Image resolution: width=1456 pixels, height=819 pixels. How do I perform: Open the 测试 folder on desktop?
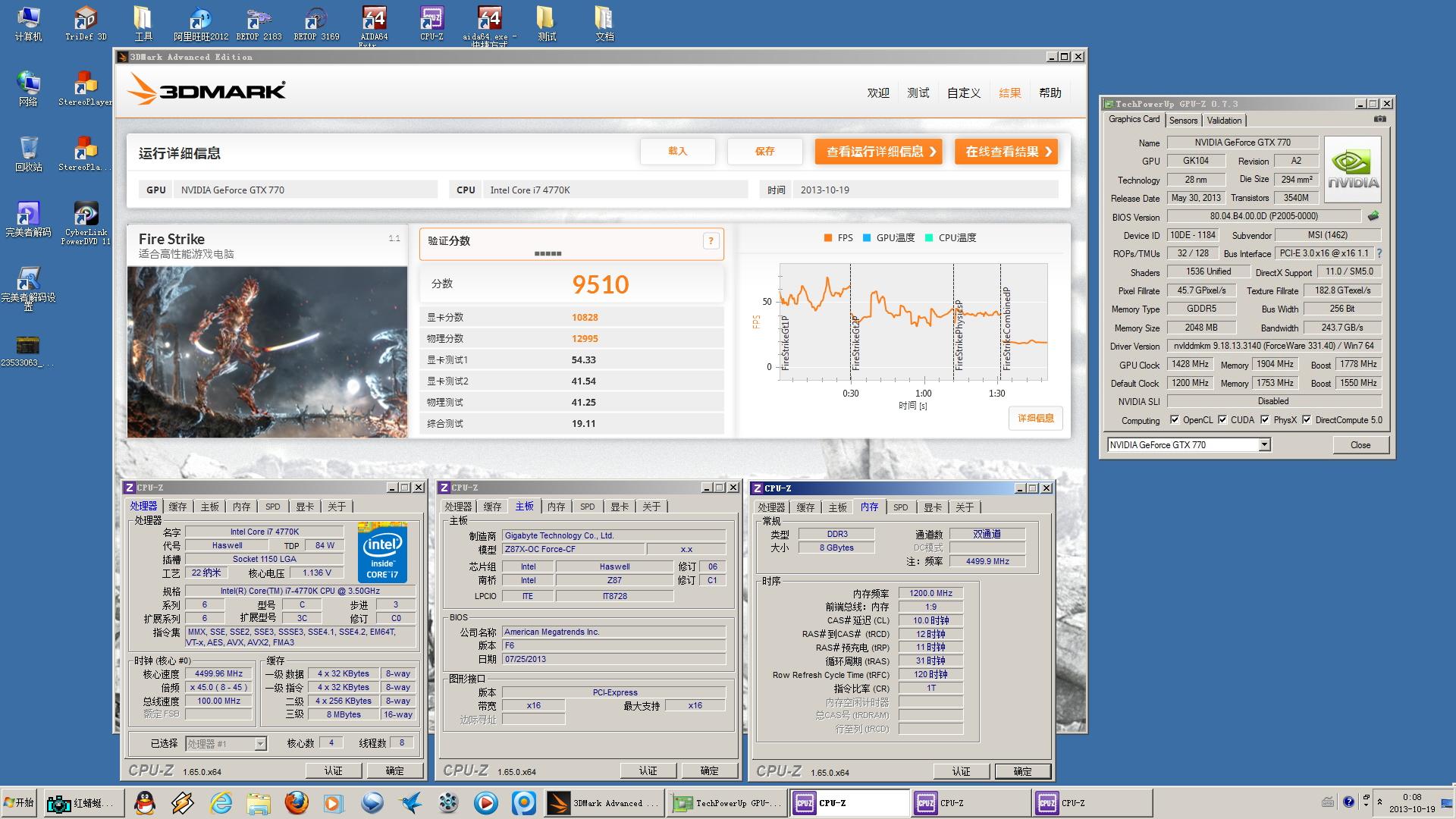click(x=546, y=23)
